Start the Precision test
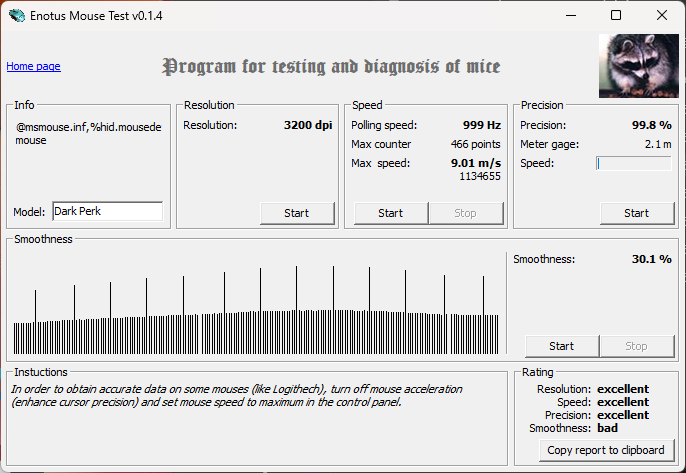 tap(636, 212)
